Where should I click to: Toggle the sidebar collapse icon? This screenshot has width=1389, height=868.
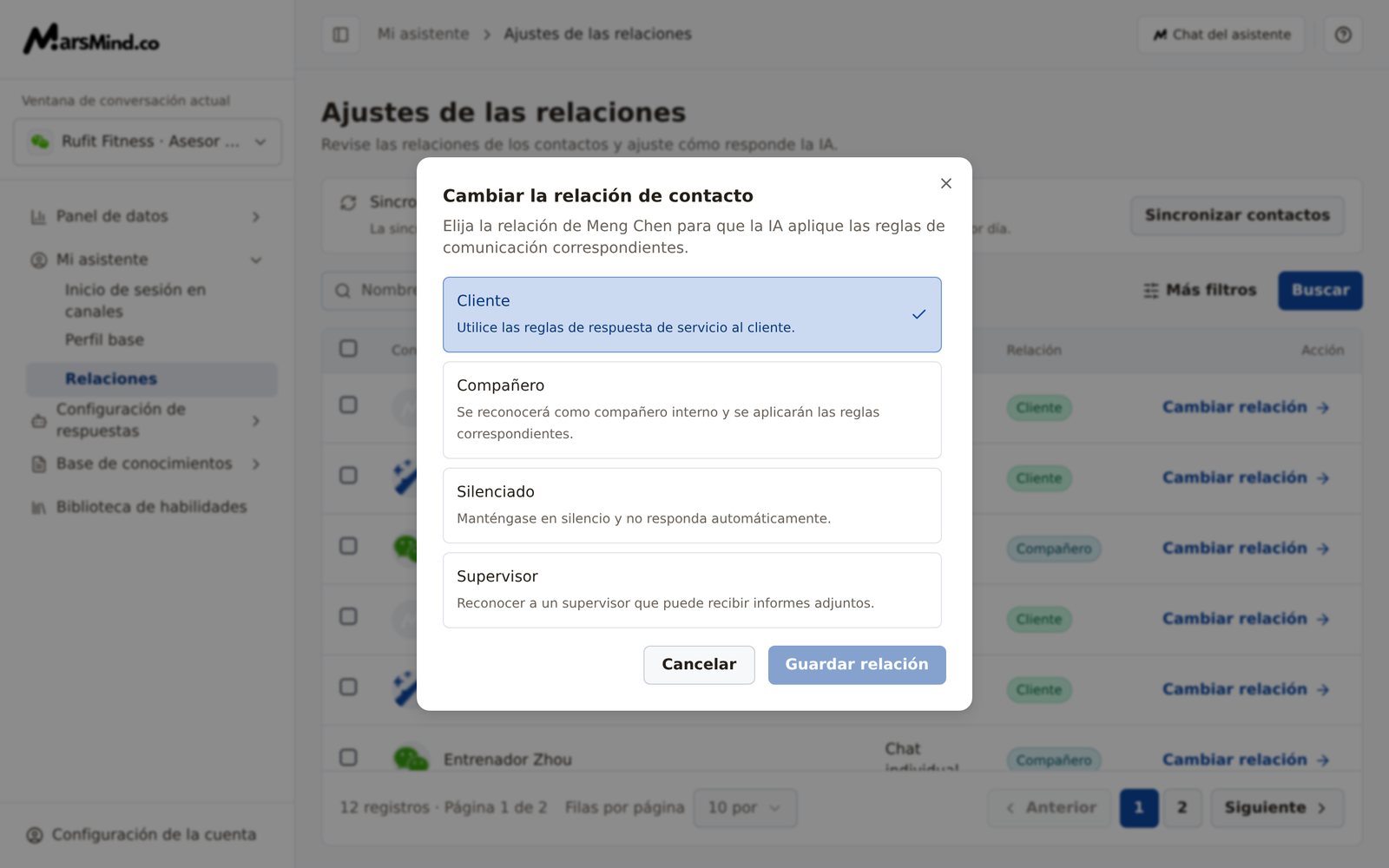pos(340,35)
